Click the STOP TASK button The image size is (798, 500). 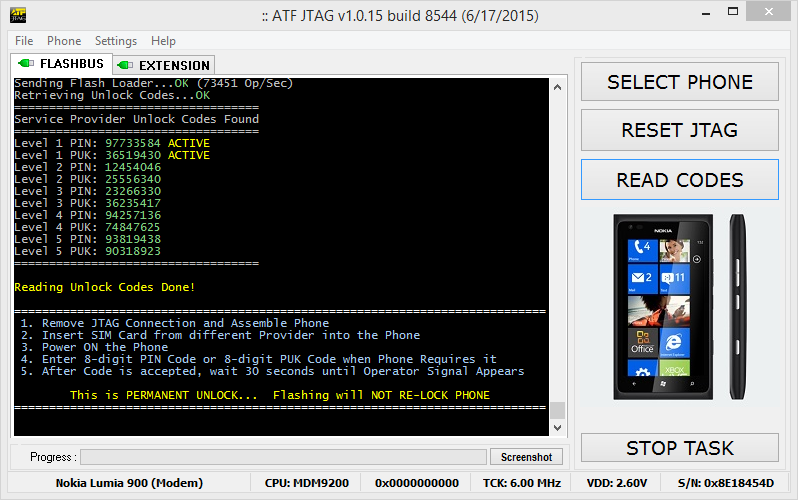[x=680, y=448]
